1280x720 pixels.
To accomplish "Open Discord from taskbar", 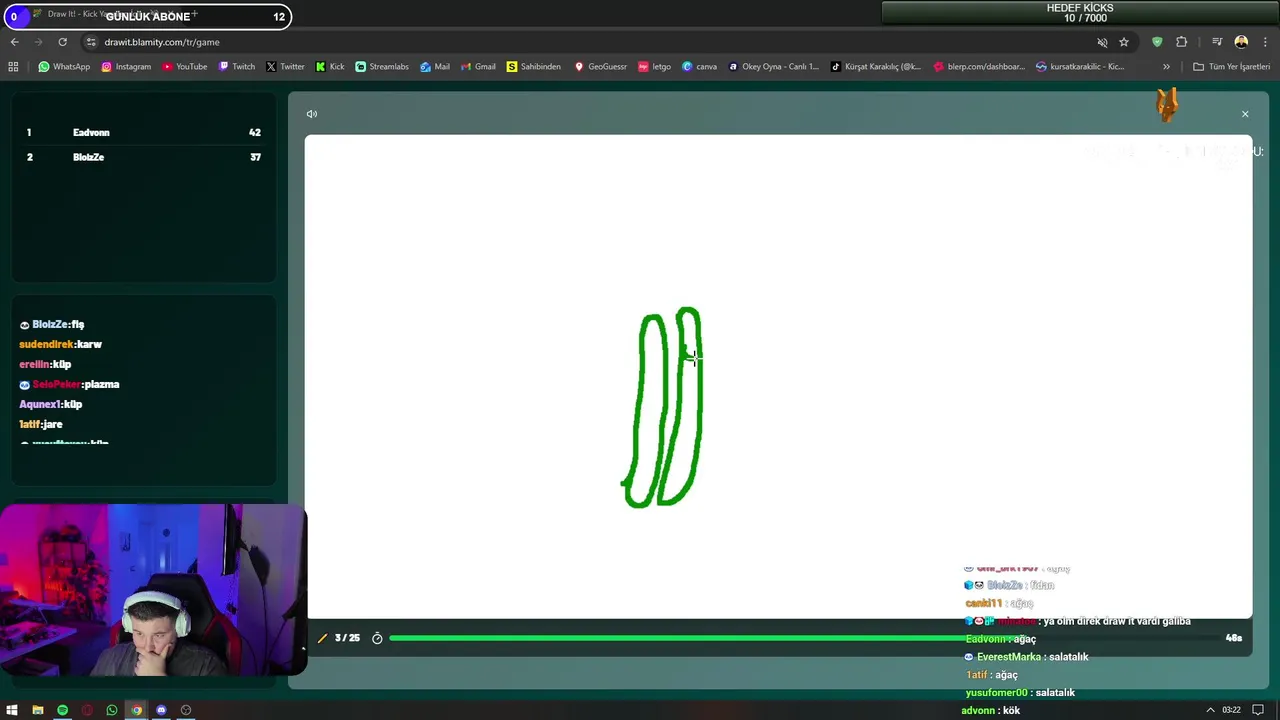I will [161, 710].
